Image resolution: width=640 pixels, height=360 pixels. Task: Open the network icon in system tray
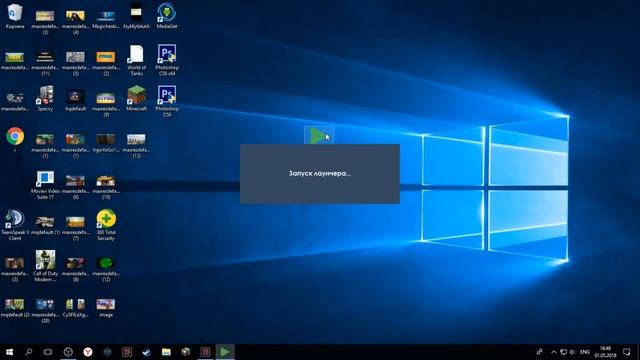tap(563, 352)
